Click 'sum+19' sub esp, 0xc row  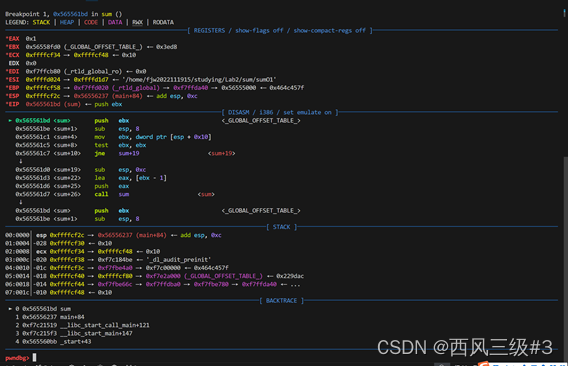click(81, 170)
